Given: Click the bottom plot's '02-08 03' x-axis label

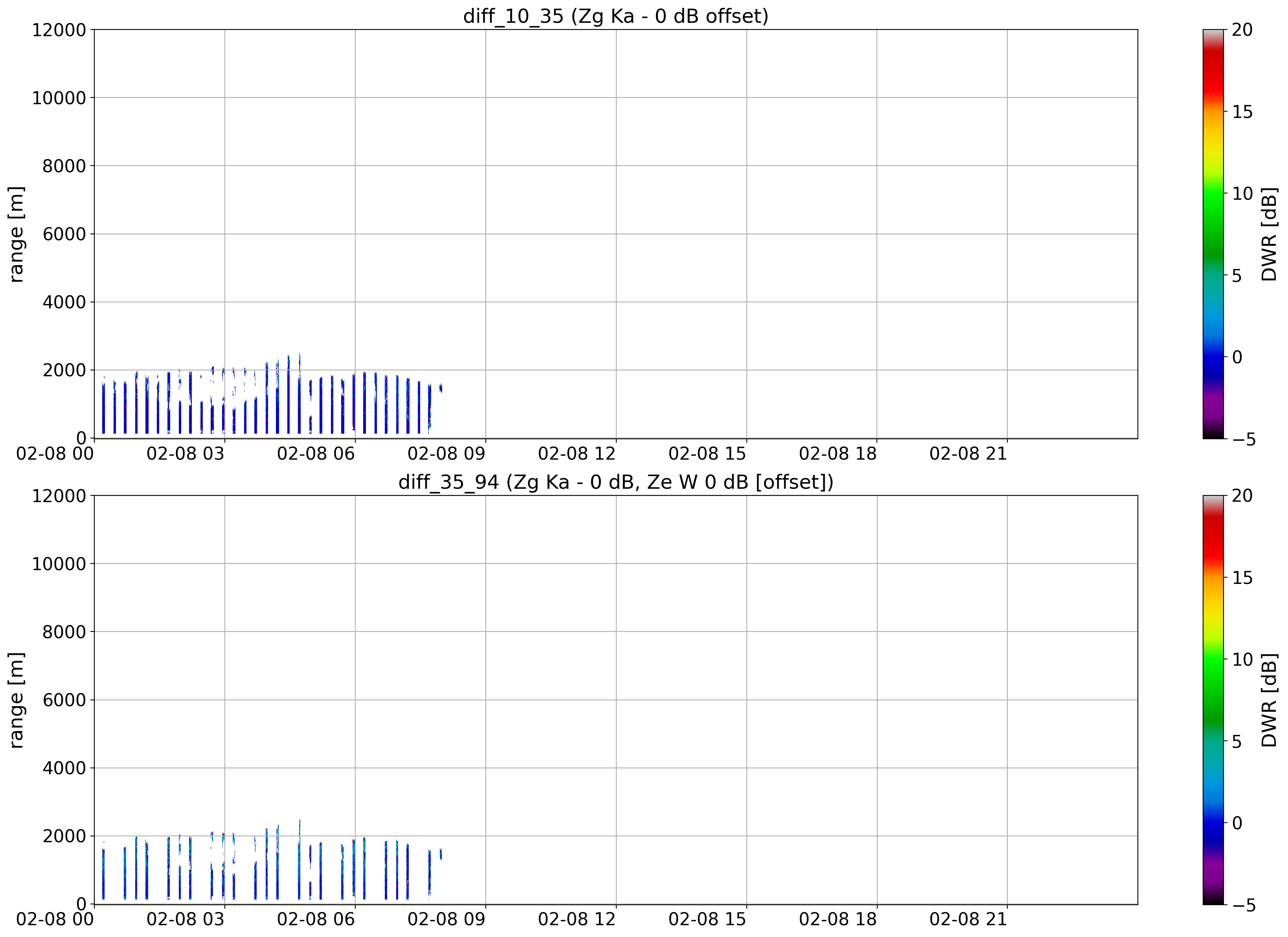Looking at the screenshot, I should 186,919.
